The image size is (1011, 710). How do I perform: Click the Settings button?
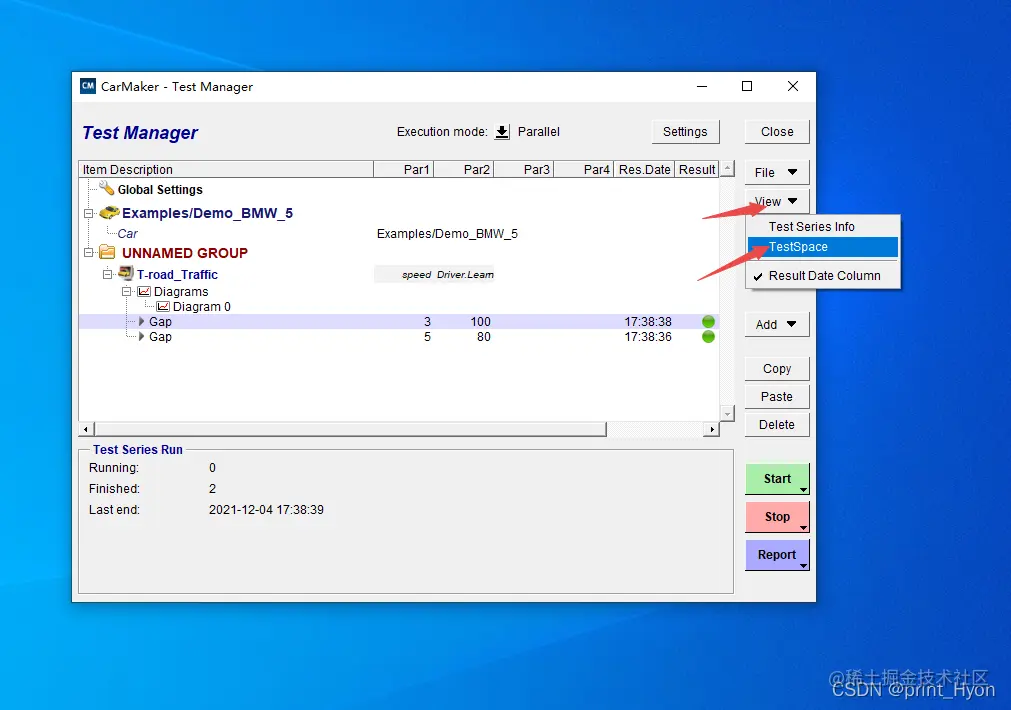[685, 132]
